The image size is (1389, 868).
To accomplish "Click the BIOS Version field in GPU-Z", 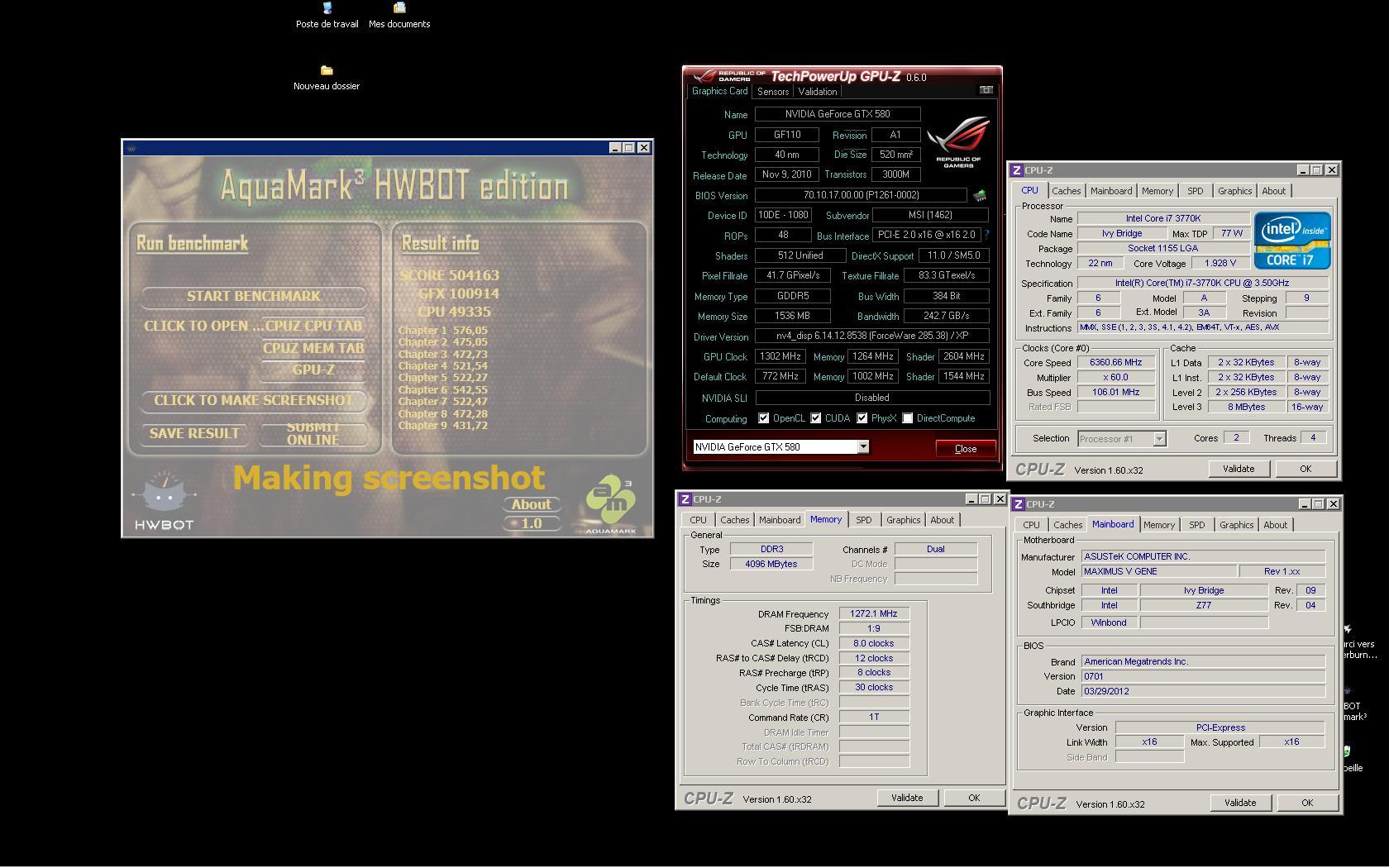I will (x=860, y=195).
